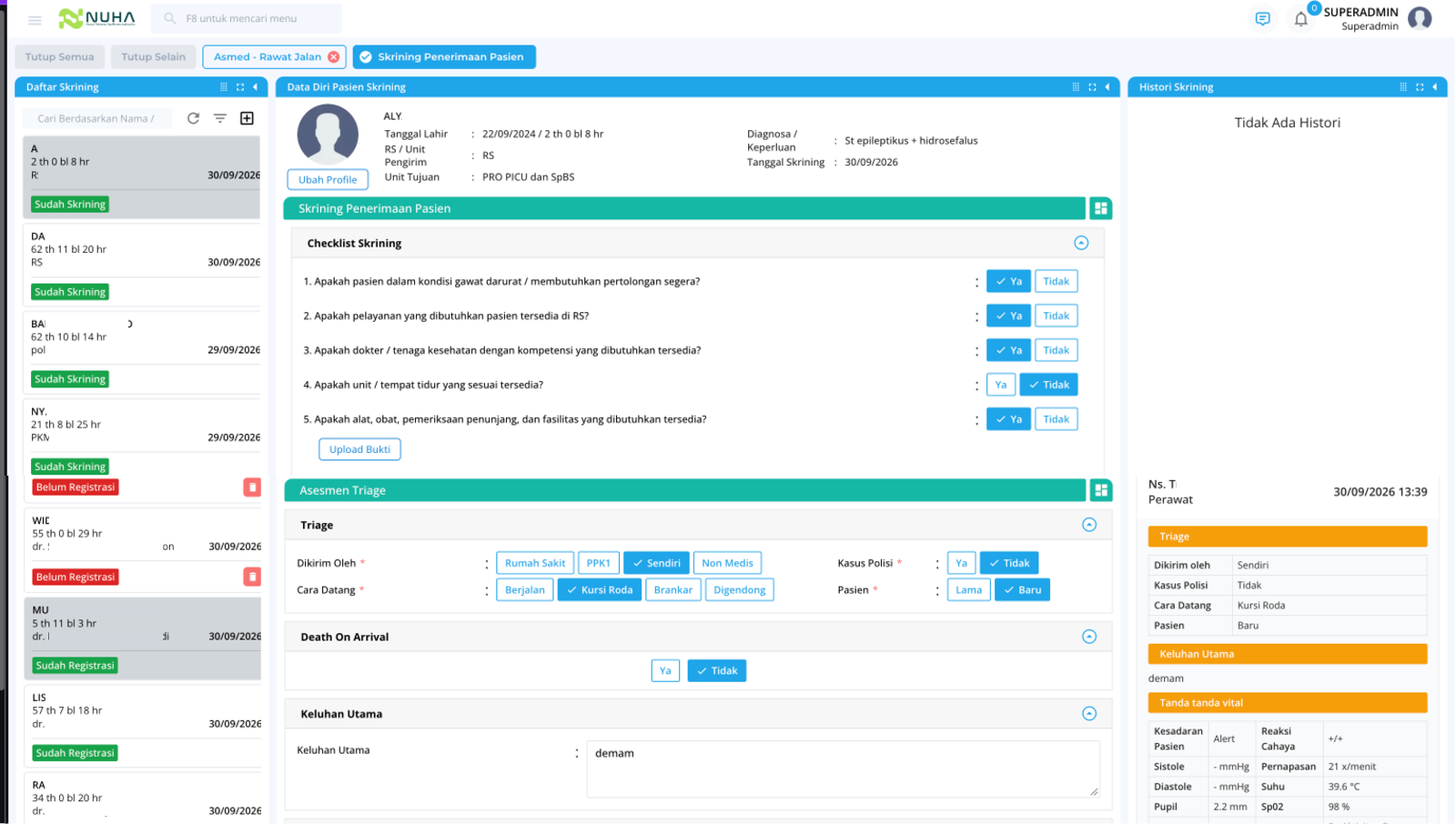Select the DA patient entry in list

click(141, 263)
